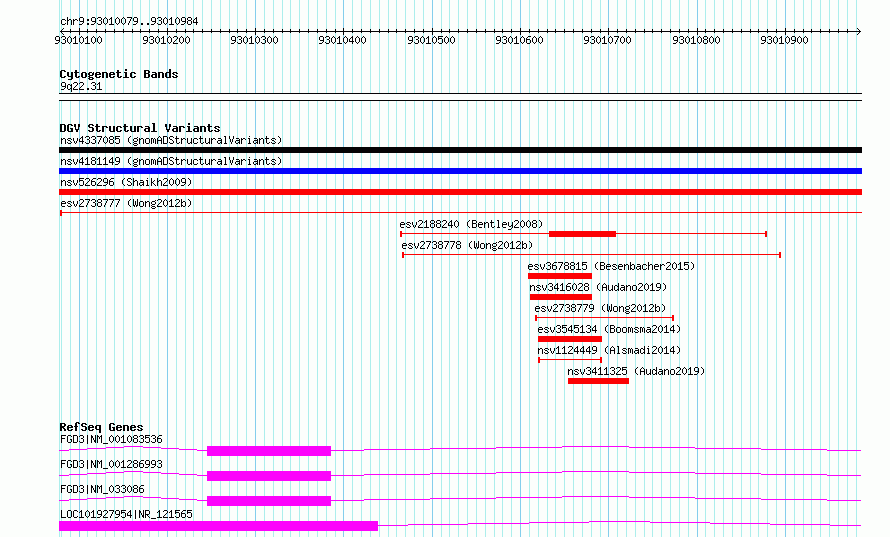This screenshot has width=890, height=537.
Task: Open esv2188240 (Bentley2008) label
Action: 471,224
